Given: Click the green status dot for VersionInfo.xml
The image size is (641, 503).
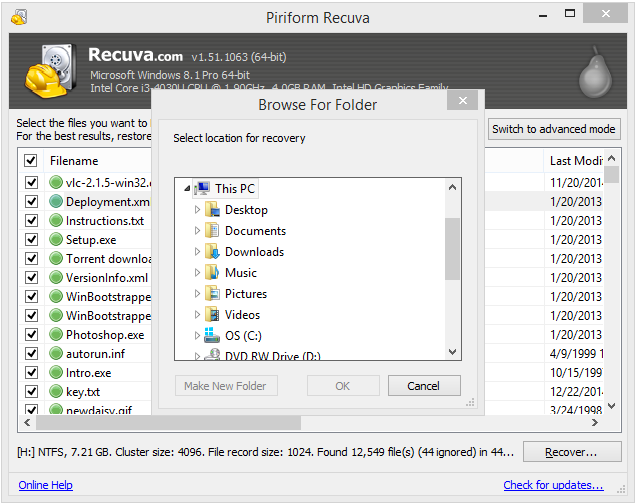Looking at the screenshot, I should point(56,277).
